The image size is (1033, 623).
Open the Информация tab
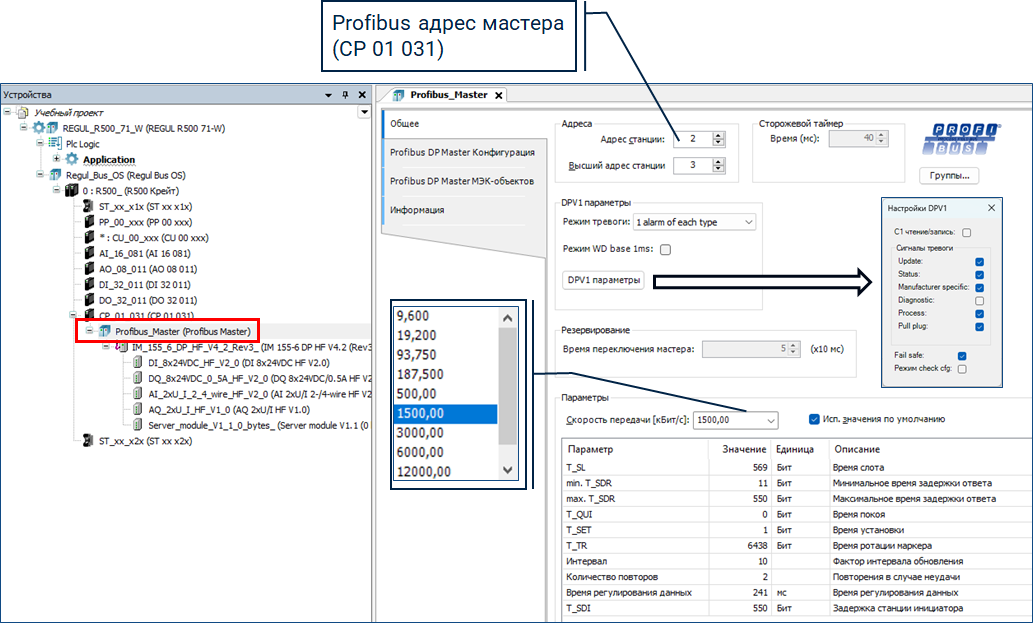[x=417, y=210]
